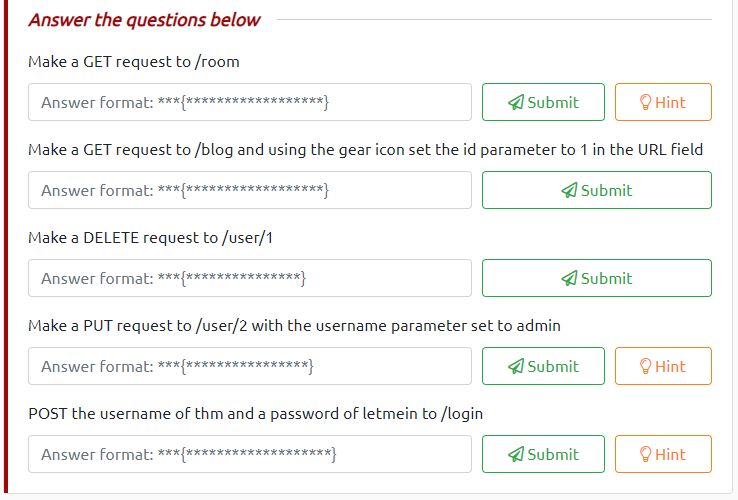Image resolution: width=738 pixels, height=500 pixels.
Task: Click the lightbulb icon for the /login question
Action: pos(645,454)
